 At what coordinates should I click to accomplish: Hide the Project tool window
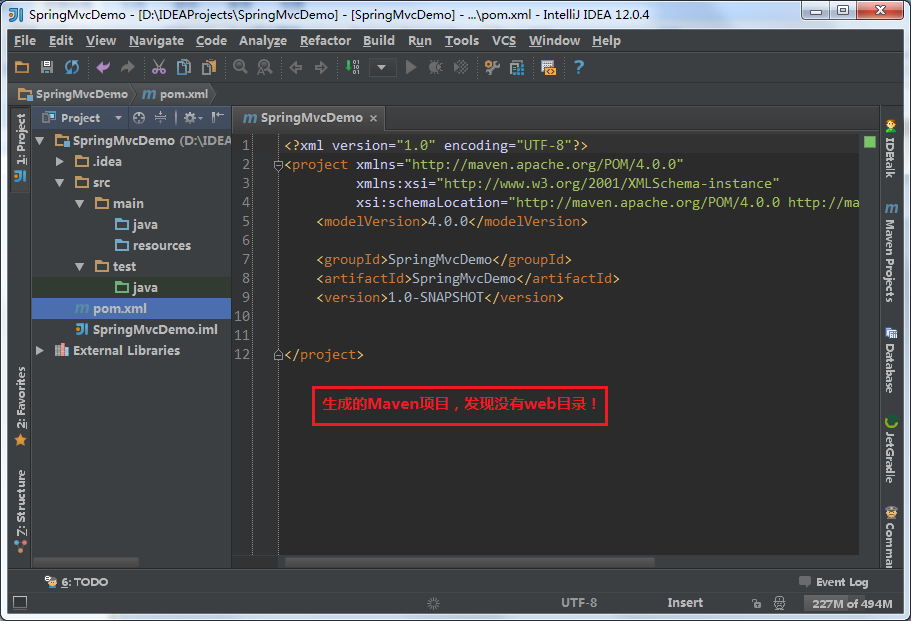[x=218, y=118]
